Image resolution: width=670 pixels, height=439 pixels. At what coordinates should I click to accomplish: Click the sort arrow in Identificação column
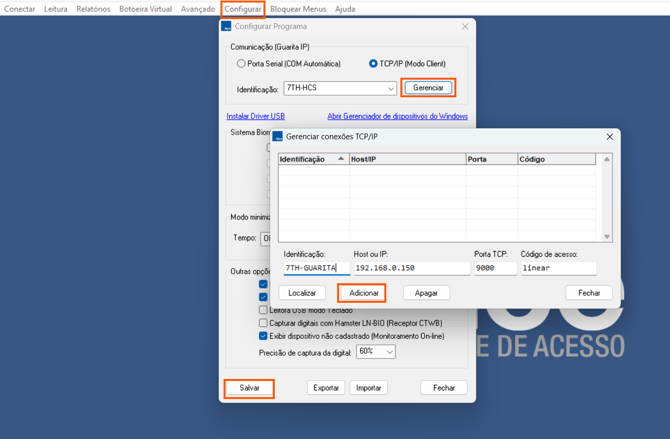pyautogui.click(x=341, y=159)
